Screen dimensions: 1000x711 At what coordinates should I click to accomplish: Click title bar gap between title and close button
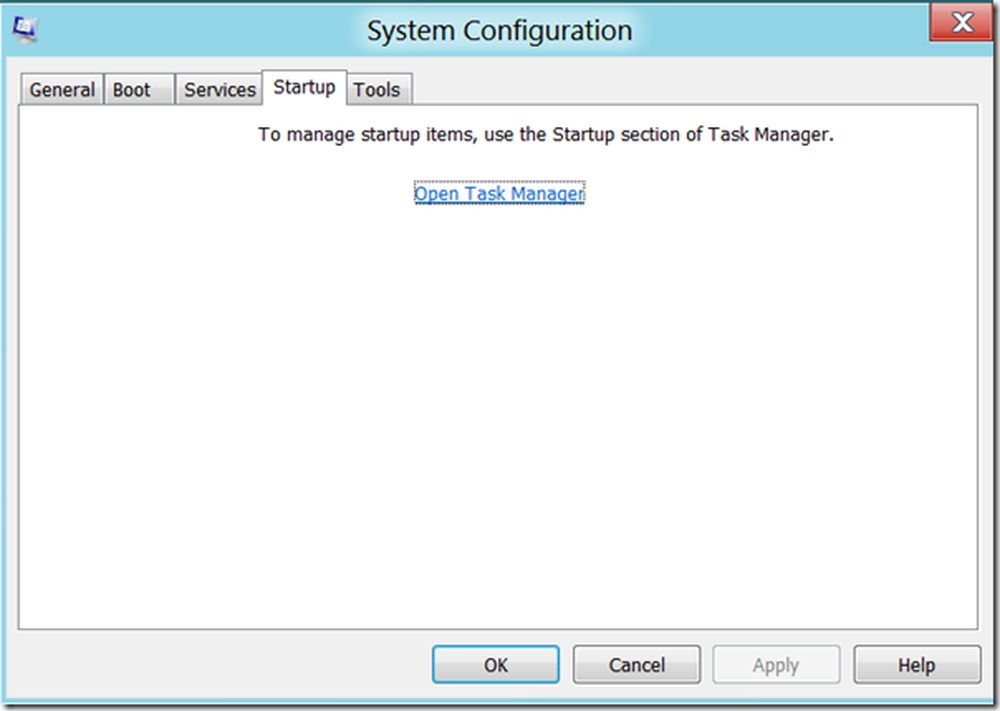(x=780, y=31)
